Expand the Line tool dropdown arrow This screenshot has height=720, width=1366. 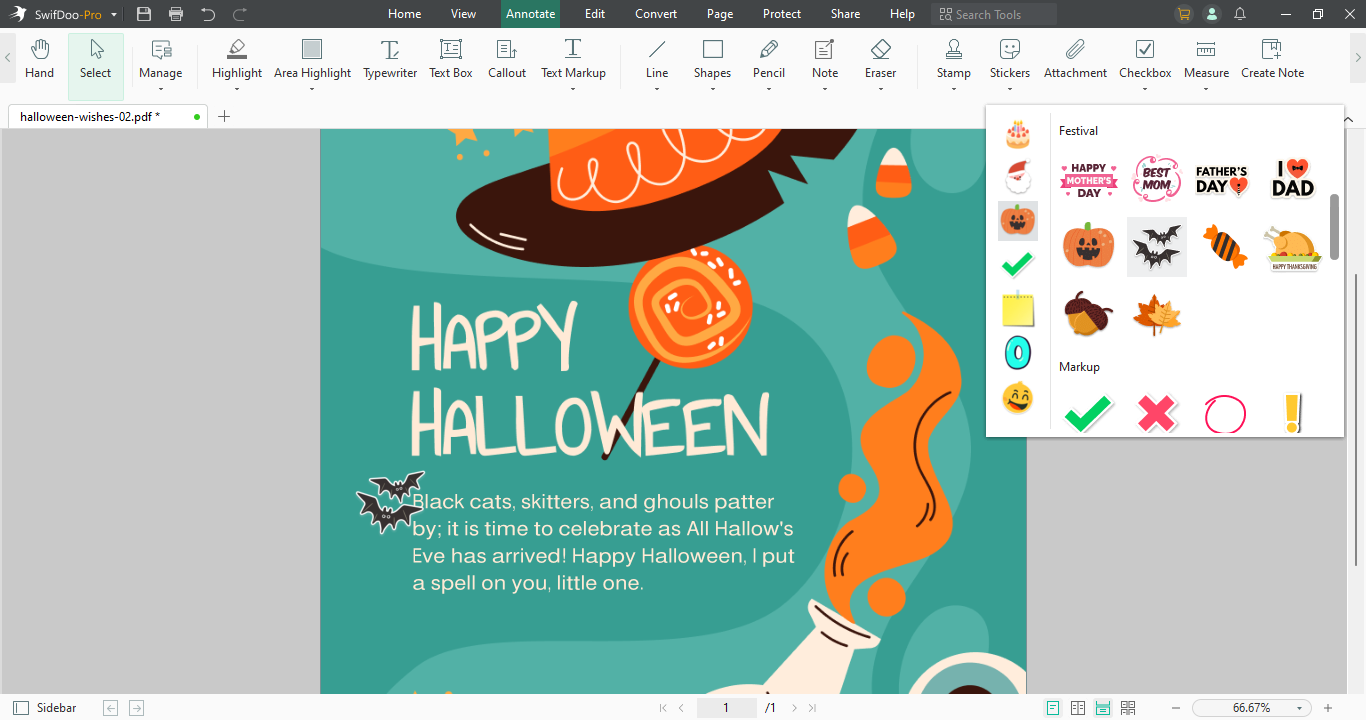point(657,89)
